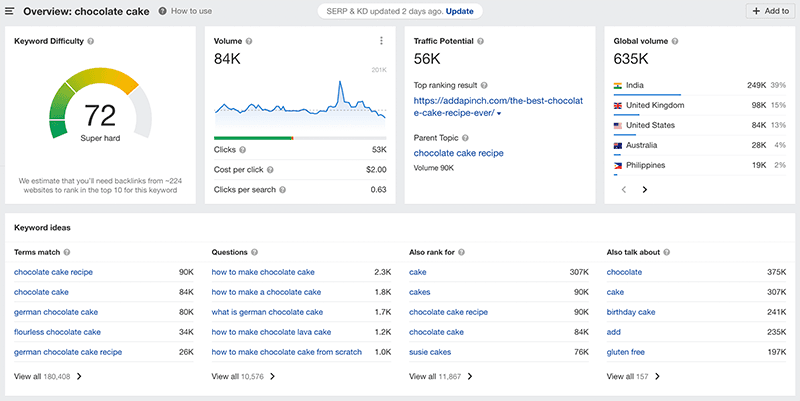
Task: Click Questions info icon
Action: (x=255, y=252)
